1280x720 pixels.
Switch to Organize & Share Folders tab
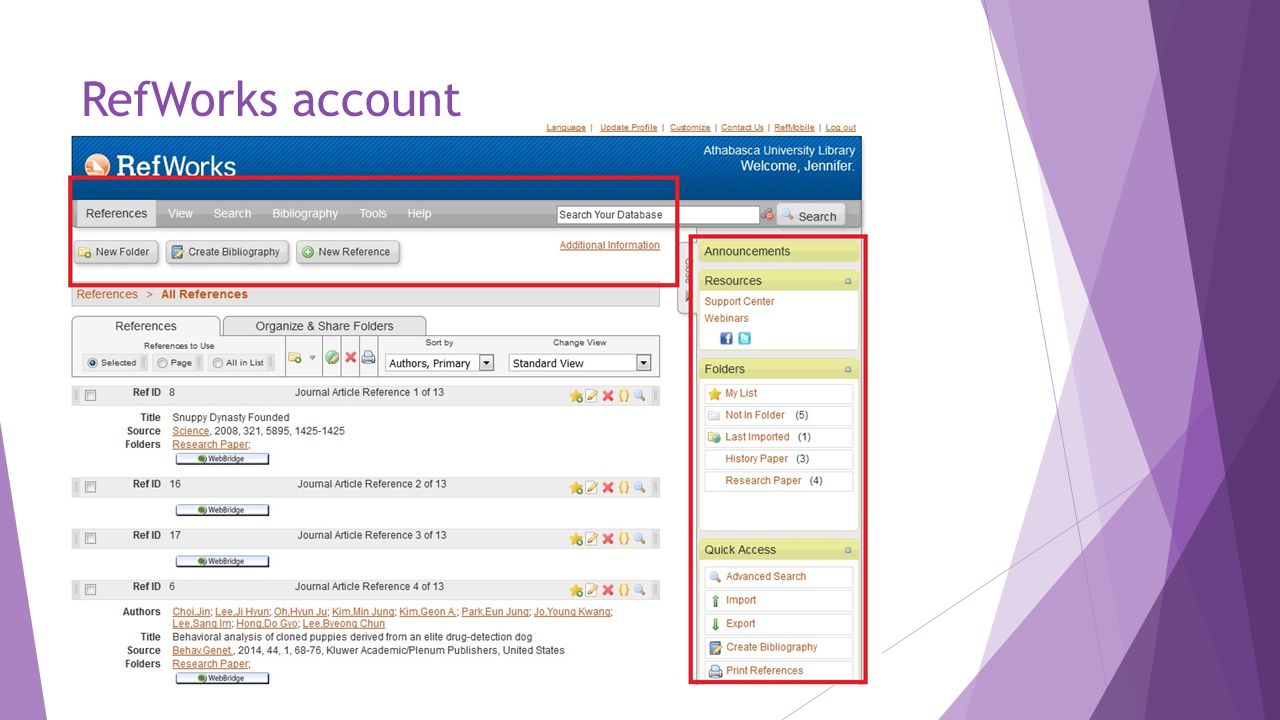pyautogui.click(x=324, y=326)
